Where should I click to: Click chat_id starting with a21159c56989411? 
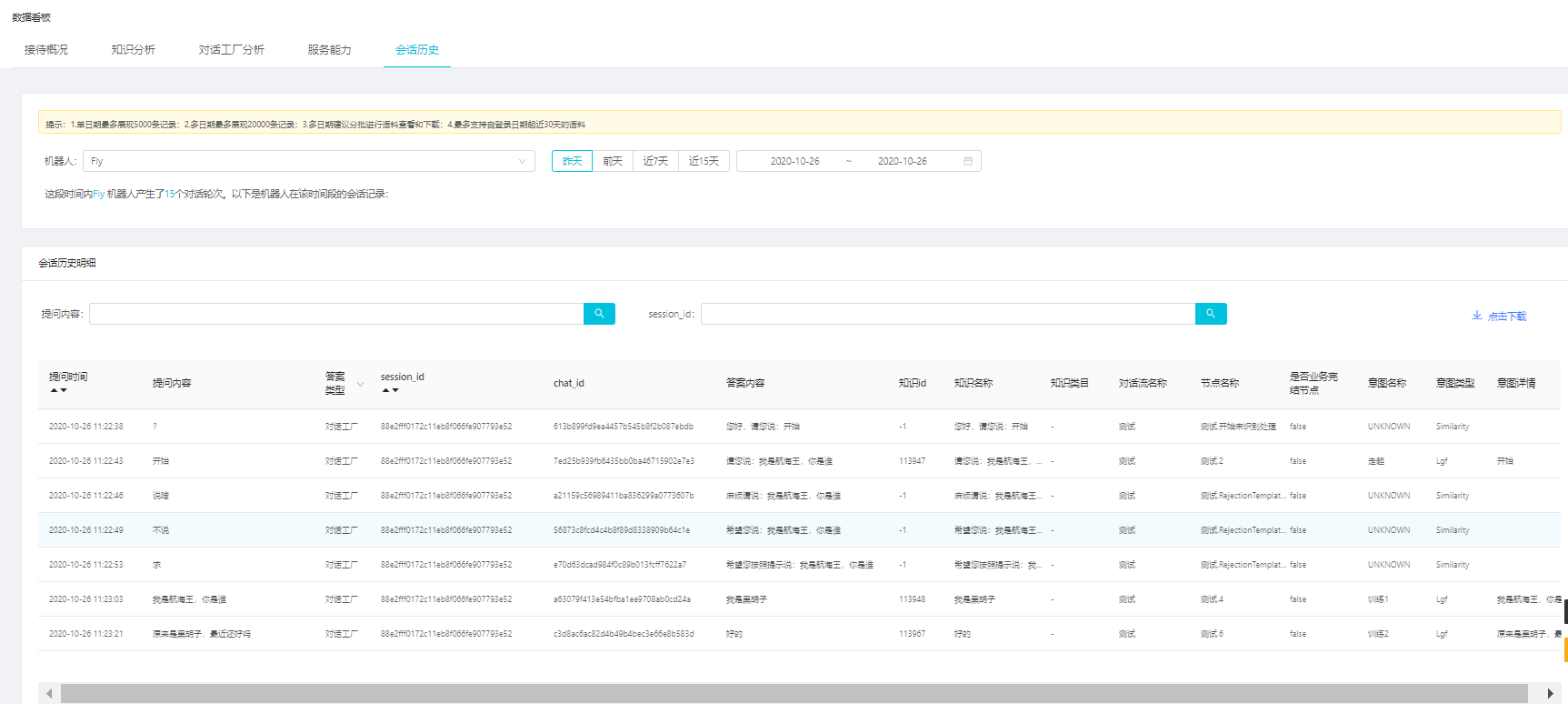coord(624,496)
